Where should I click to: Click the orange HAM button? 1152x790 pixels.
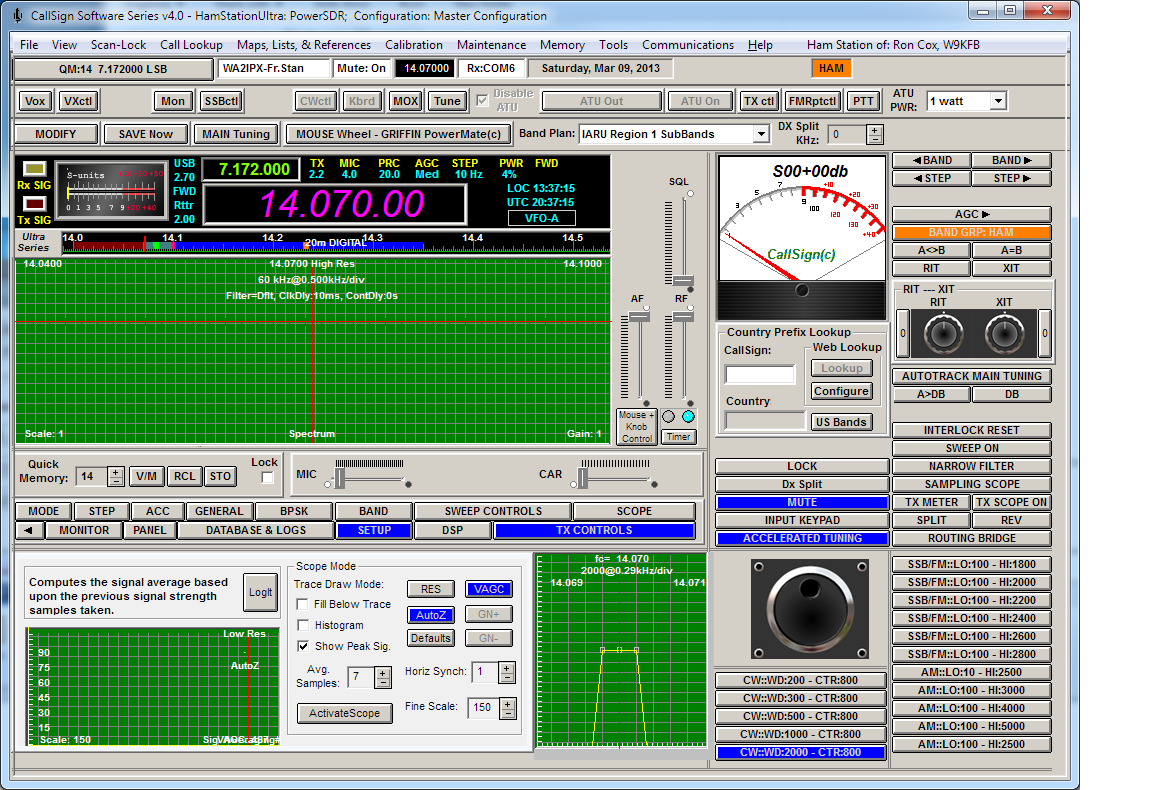tap(831, 68)
